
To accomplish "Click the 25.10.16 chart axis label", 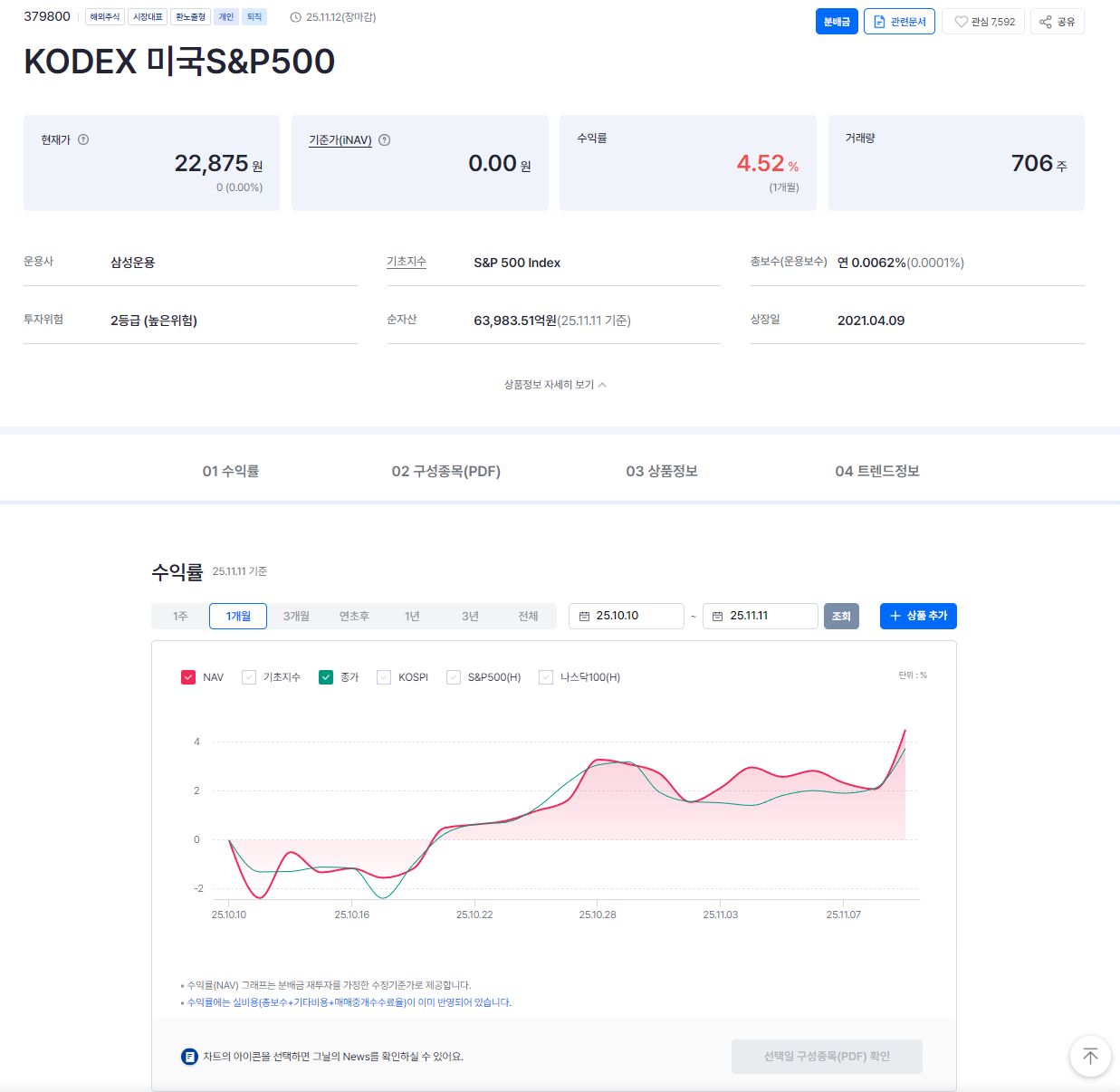I will point(352,915).
